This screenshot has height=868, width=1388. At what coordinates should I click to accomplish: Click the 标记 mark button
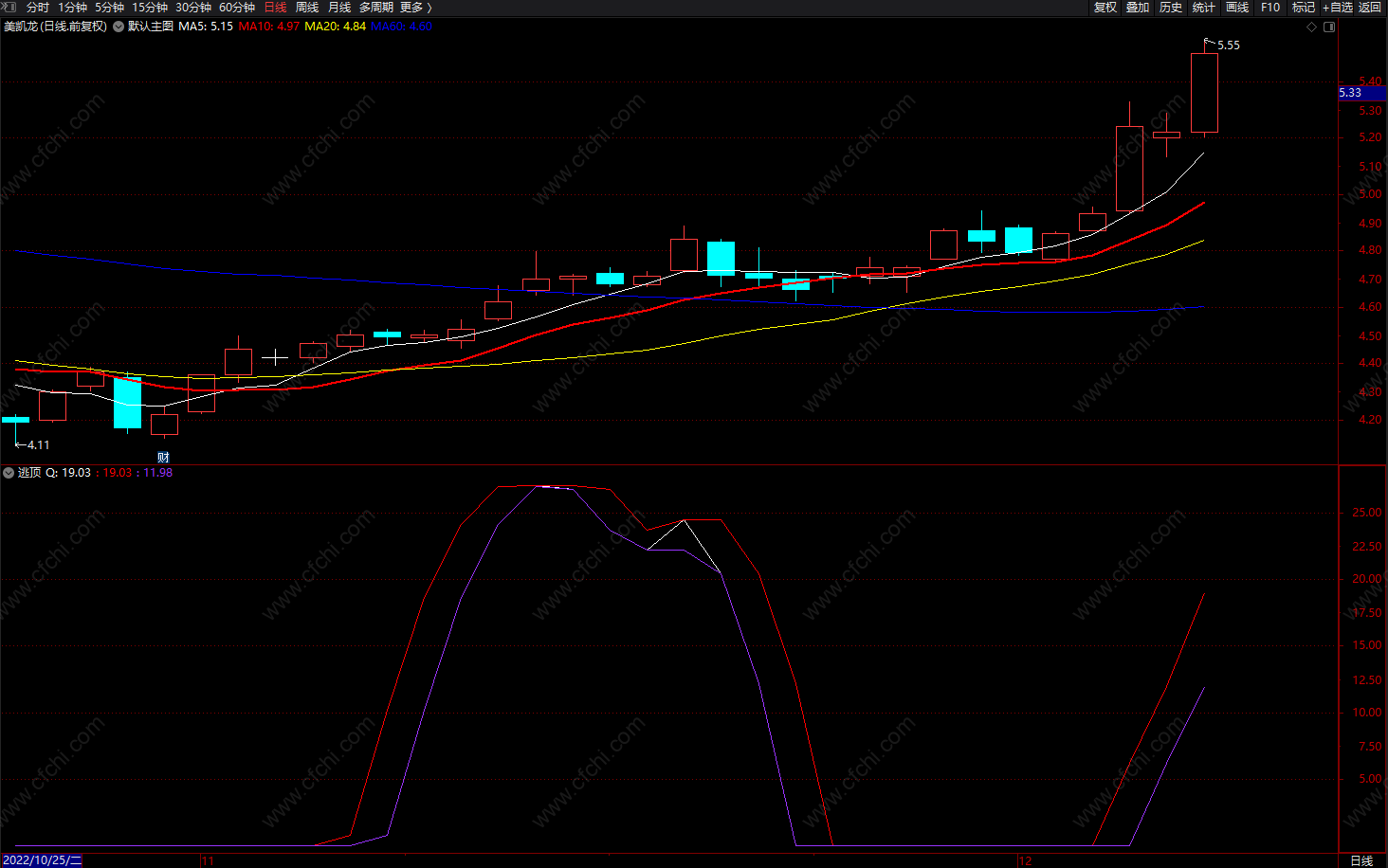pyautogui.click(x=1304, y=7)
